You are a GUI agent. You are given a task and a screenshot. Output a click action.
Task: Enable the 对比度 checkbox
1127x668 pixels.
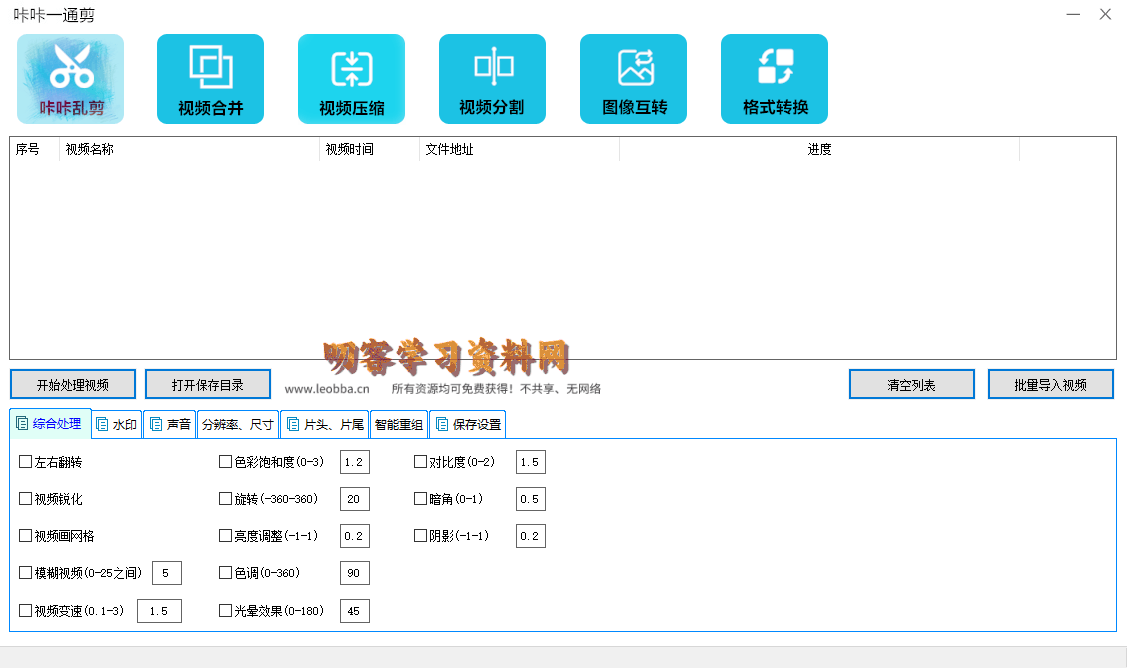(x=421, y=462)
